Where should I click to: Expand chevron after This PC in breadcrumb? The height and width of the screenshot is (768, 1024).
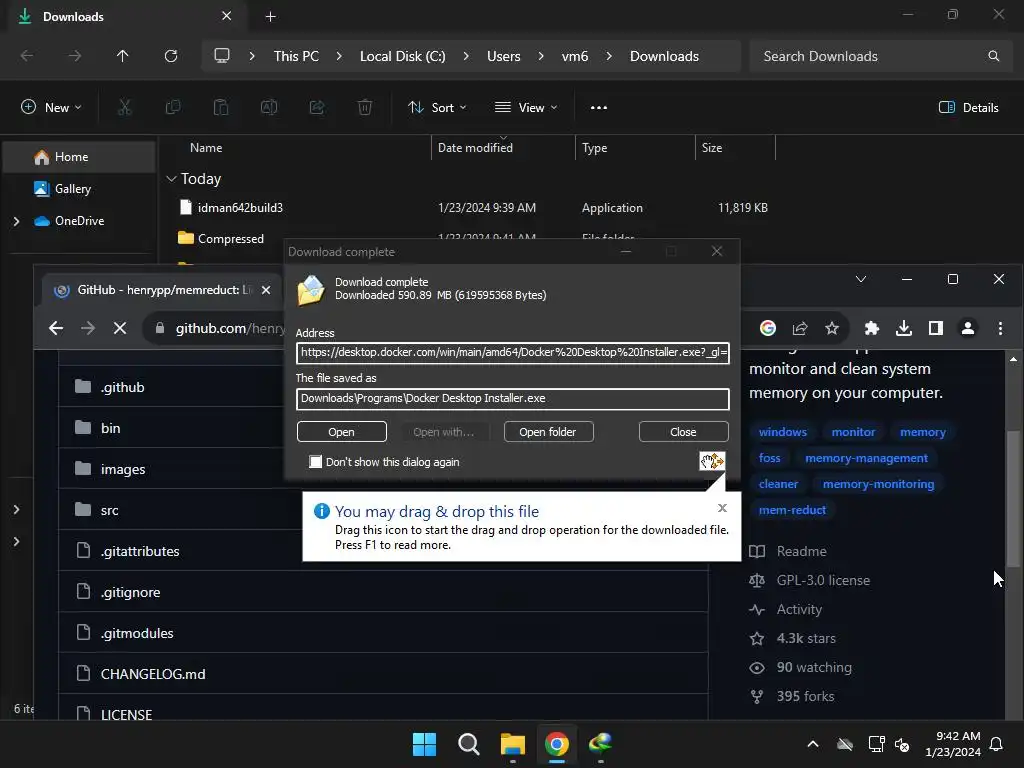click(x=339, y=56)
